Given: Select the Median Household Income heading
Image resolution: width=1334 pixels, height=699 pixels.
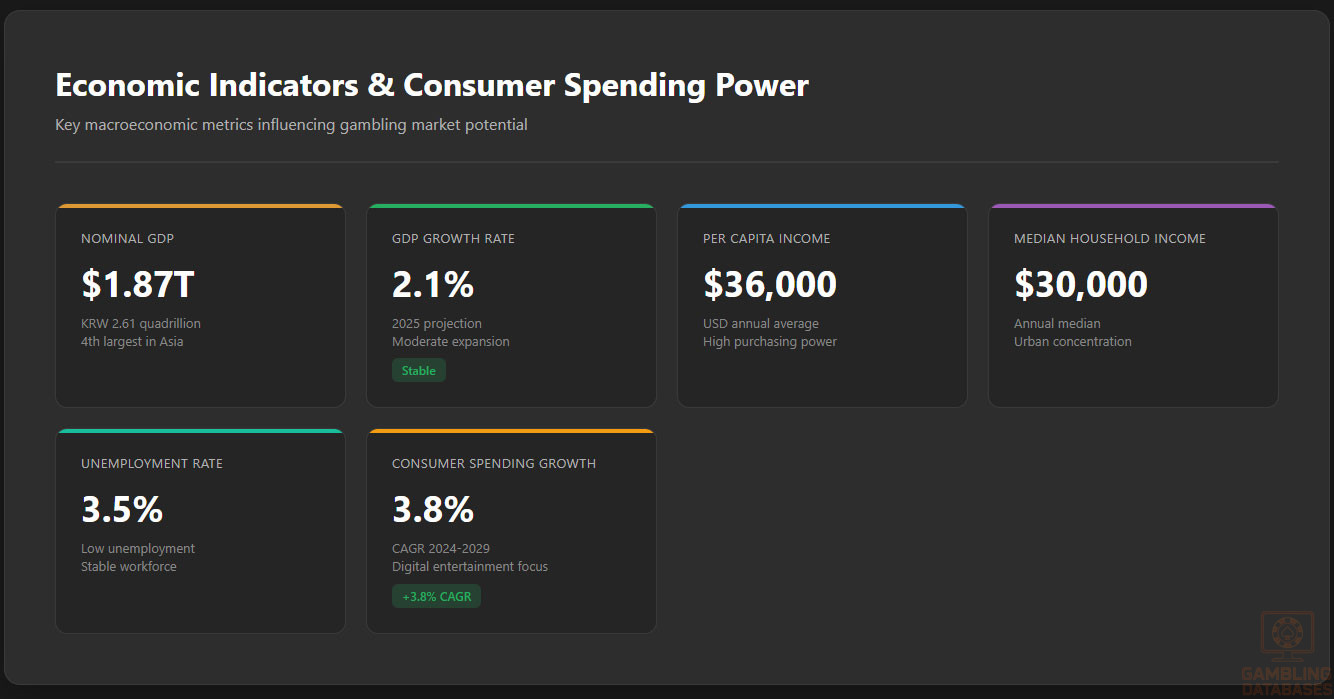Looking at the screenshot, I should pos(1109,238).
